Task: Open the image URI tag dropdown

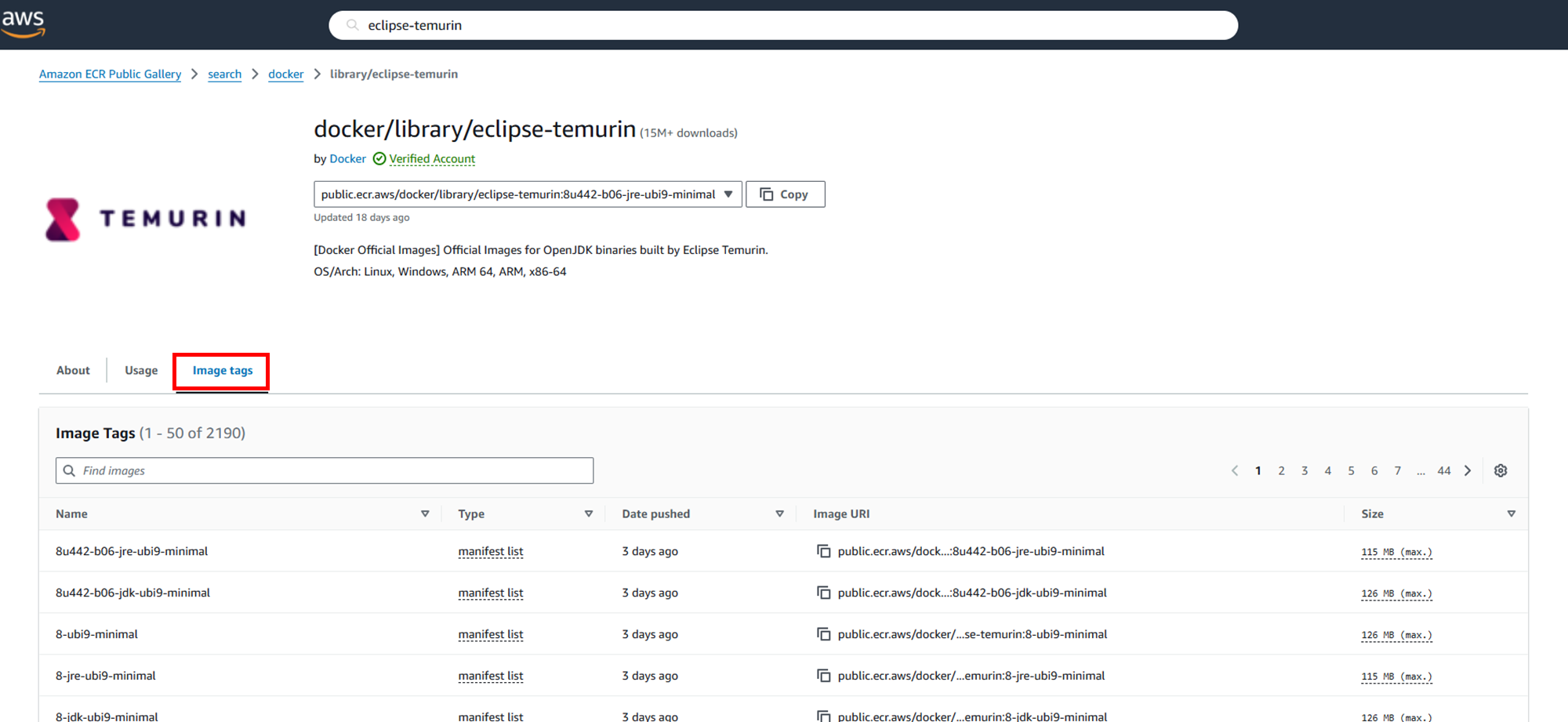Action: 528,194
